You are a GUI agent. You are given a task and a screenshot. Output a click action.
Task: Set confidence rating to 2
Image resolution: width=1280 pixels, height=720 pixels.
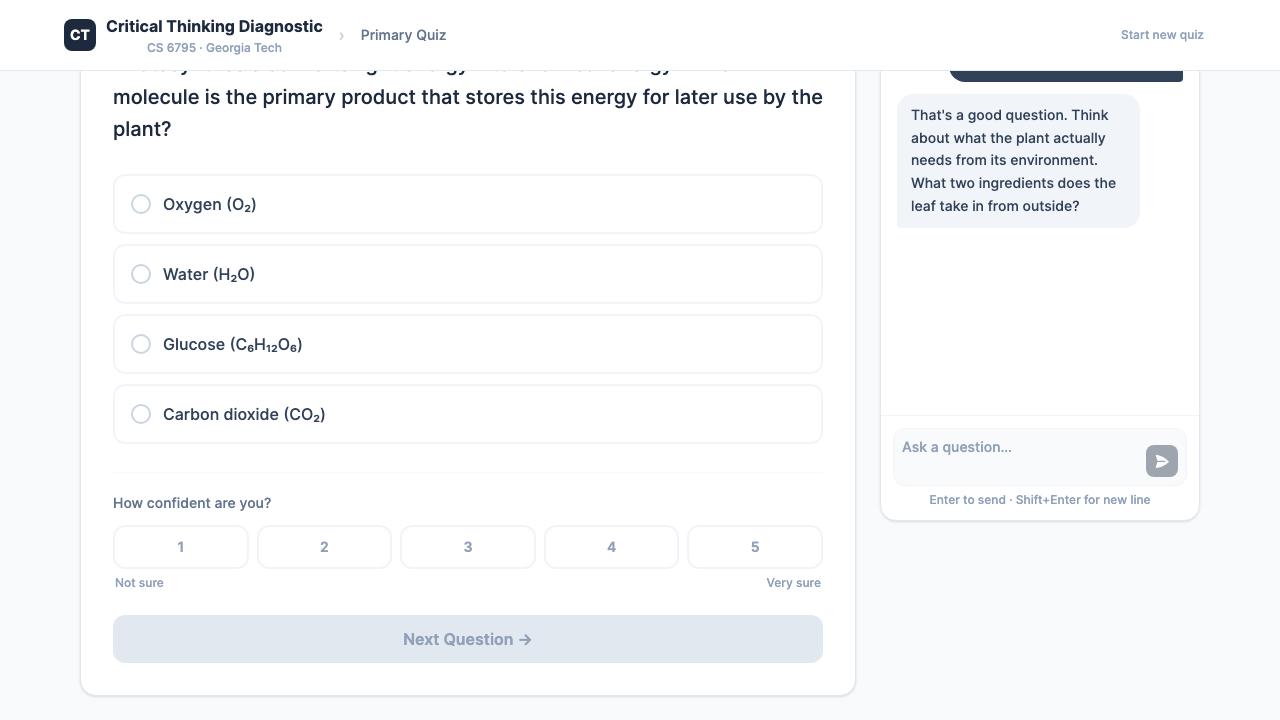tap(324, 547)
